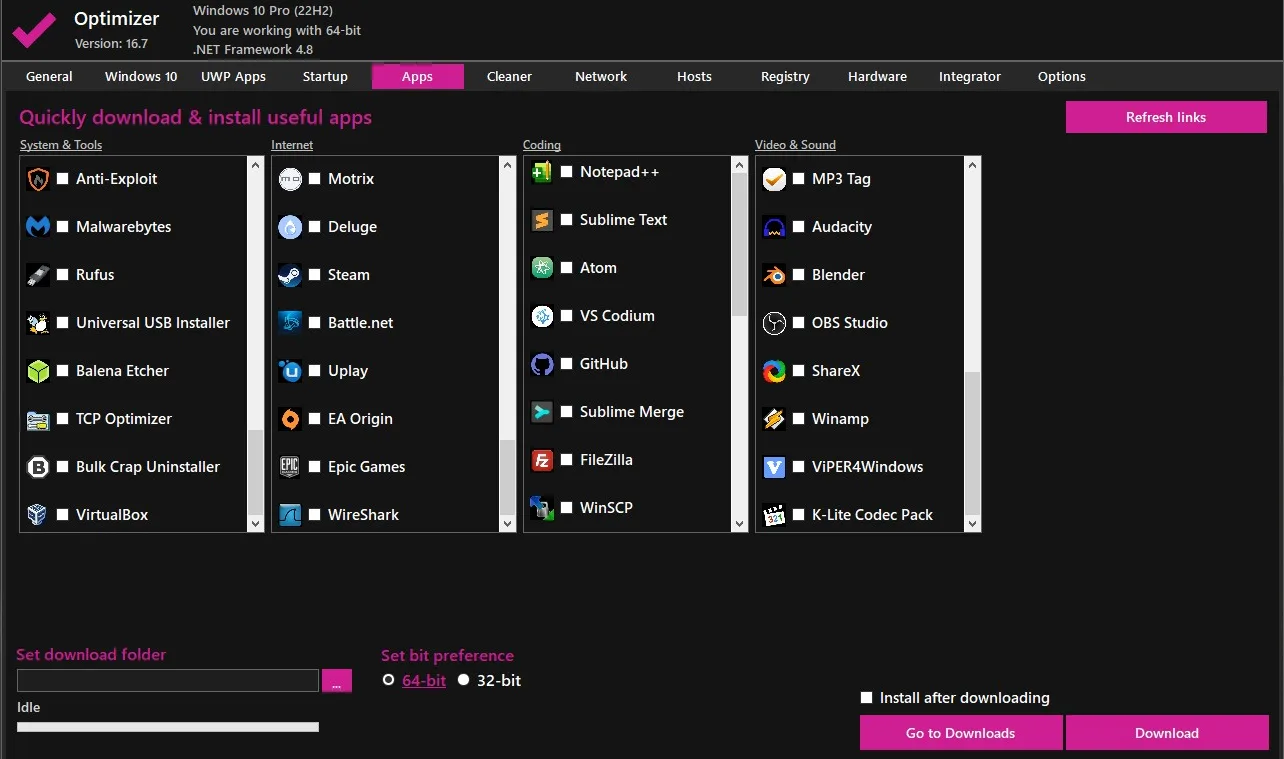Image resolution: width=1284 pixels, height=759 pixels.
Task: Open the UWP Apps tab
Action: (233, 77)
